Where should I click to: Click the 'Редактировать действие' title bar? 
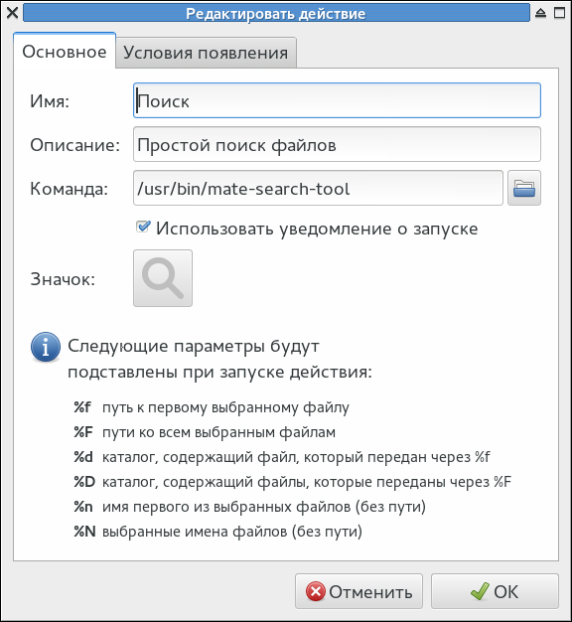click(276, 13)
